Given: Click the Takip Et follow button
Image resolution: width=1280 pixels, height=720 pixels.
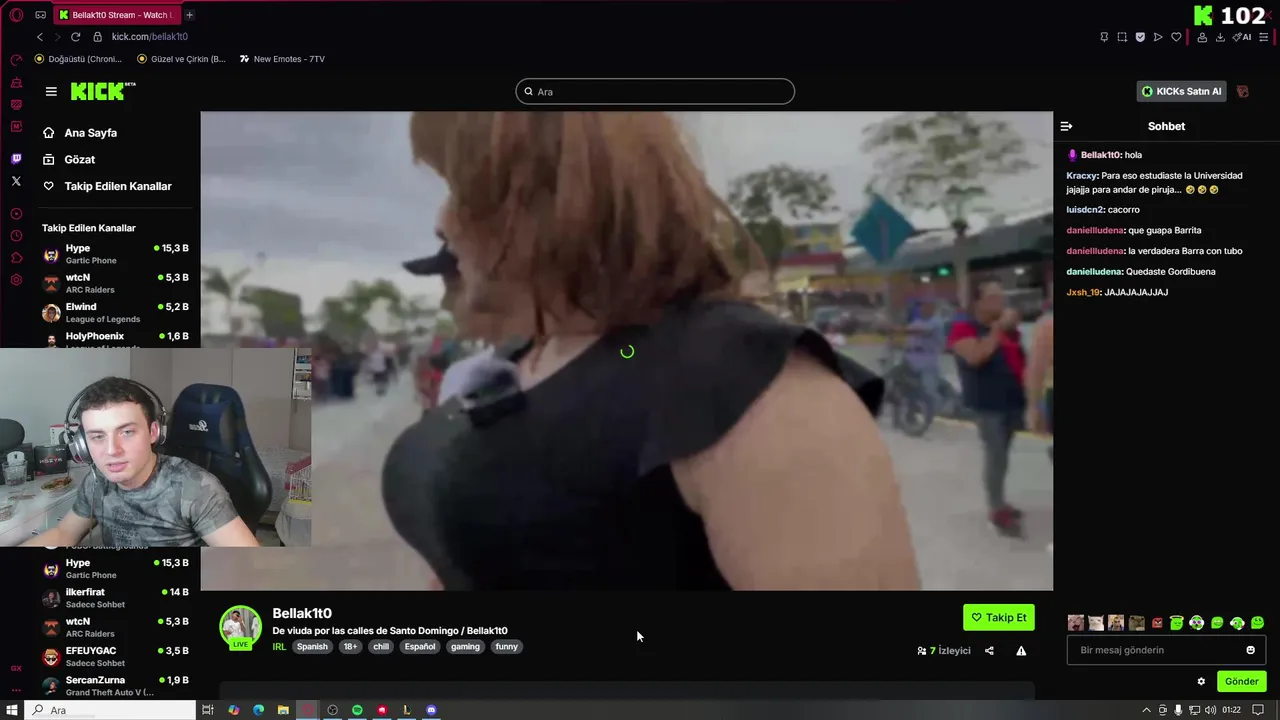Looking at the screenshot, I should click(999, 617).
